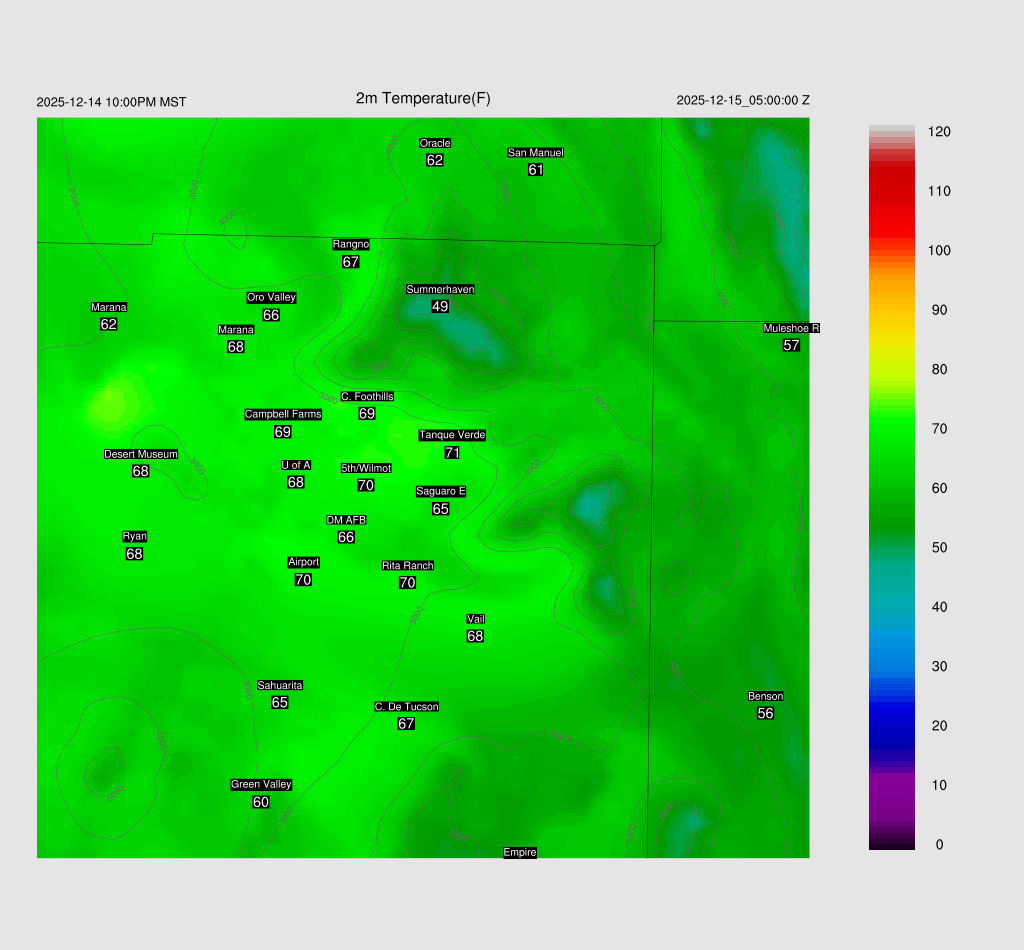
Task: Select the Benson station label
Action: tap(765, 696)
